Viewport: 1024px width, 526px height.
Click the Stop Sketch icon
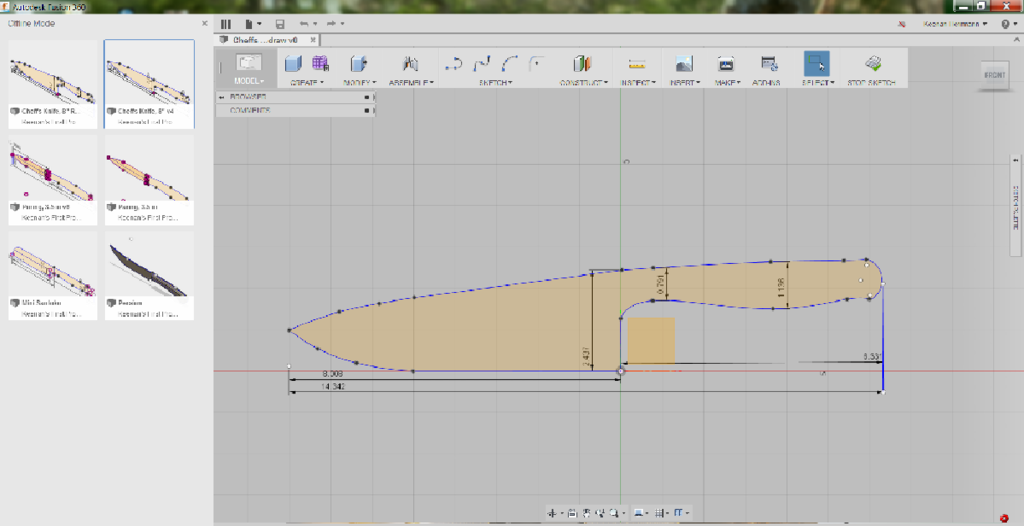tap(872, 63)
